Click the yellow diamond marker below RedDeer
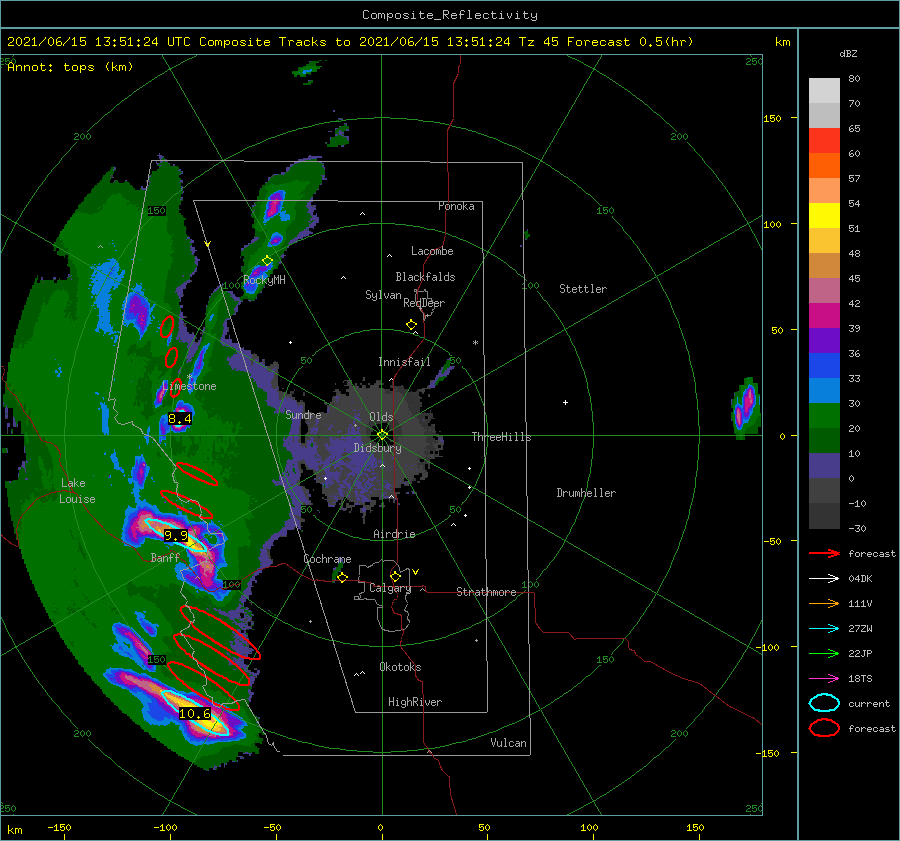This screenshot has height=841, width=900. pyautogui.click(x=412, y=325)
